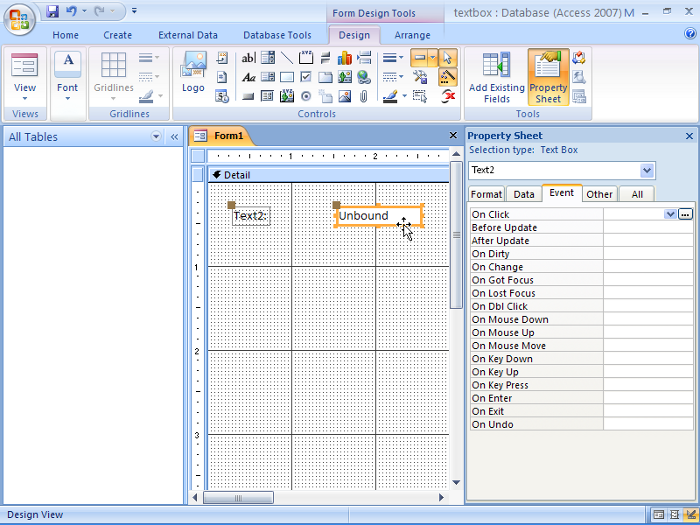Close the Property Sheet pane
This screenshot has height=525, width=700.
coord(689,136)
